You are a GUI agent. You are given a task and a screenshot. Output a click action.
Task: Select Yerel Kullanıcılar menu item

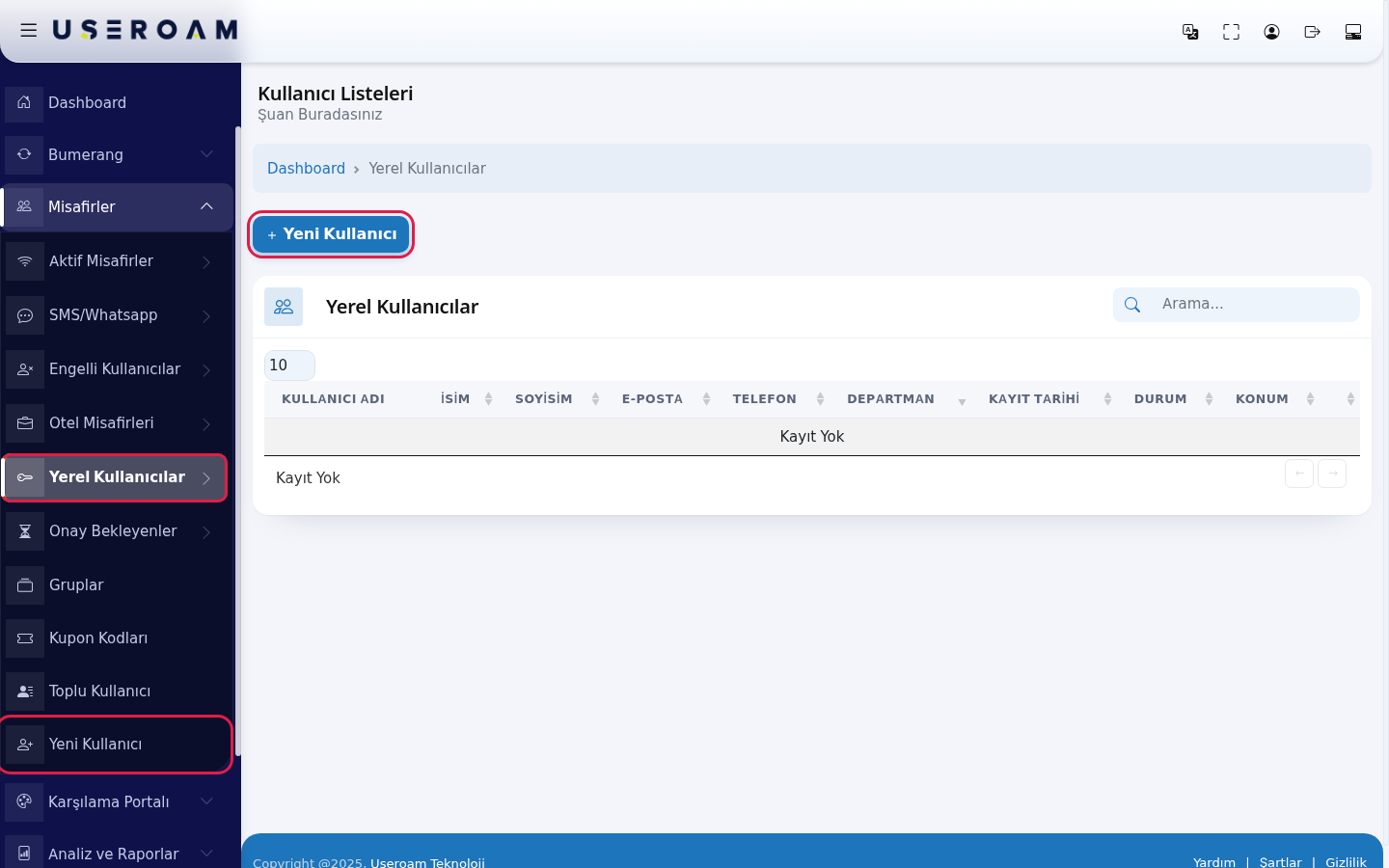115,477
